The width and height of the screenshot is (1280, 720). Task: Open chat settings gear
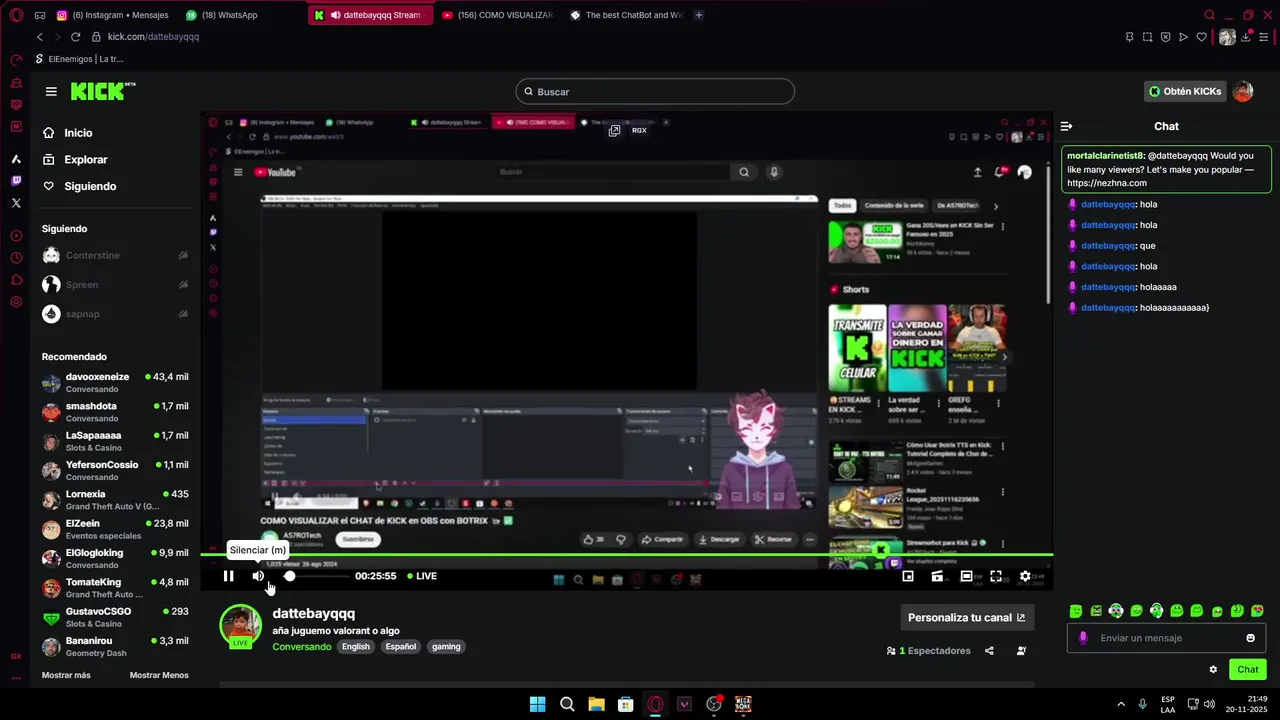[1213, 670]
